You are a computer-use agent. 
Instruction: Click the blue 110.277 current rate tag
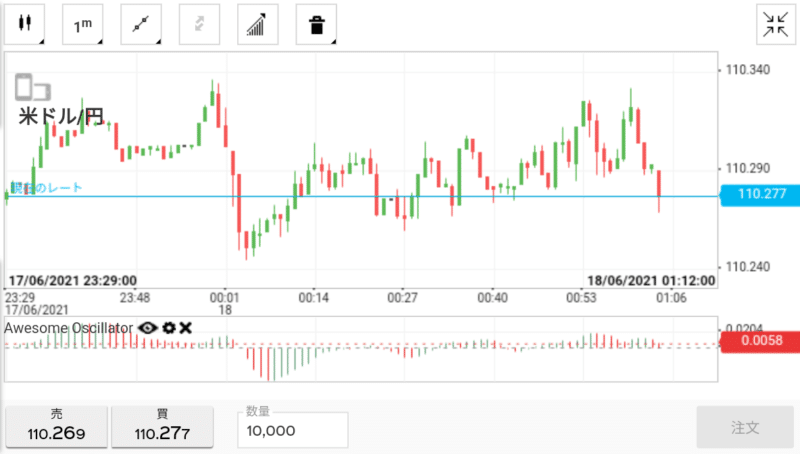pos(760,194)
